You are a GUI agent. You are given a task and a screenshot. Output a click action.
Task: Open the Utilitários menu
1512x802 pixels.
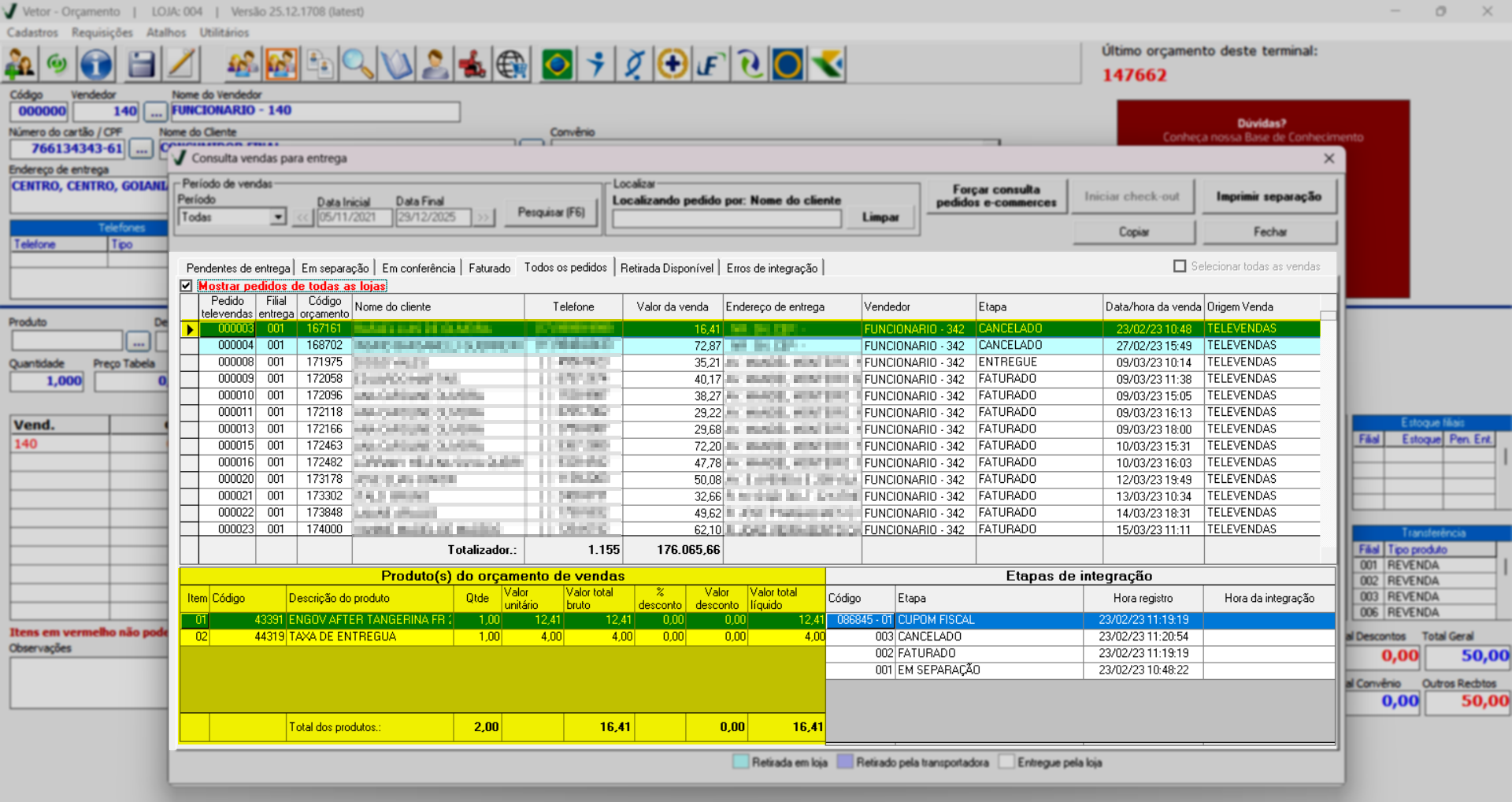[224, 32]
